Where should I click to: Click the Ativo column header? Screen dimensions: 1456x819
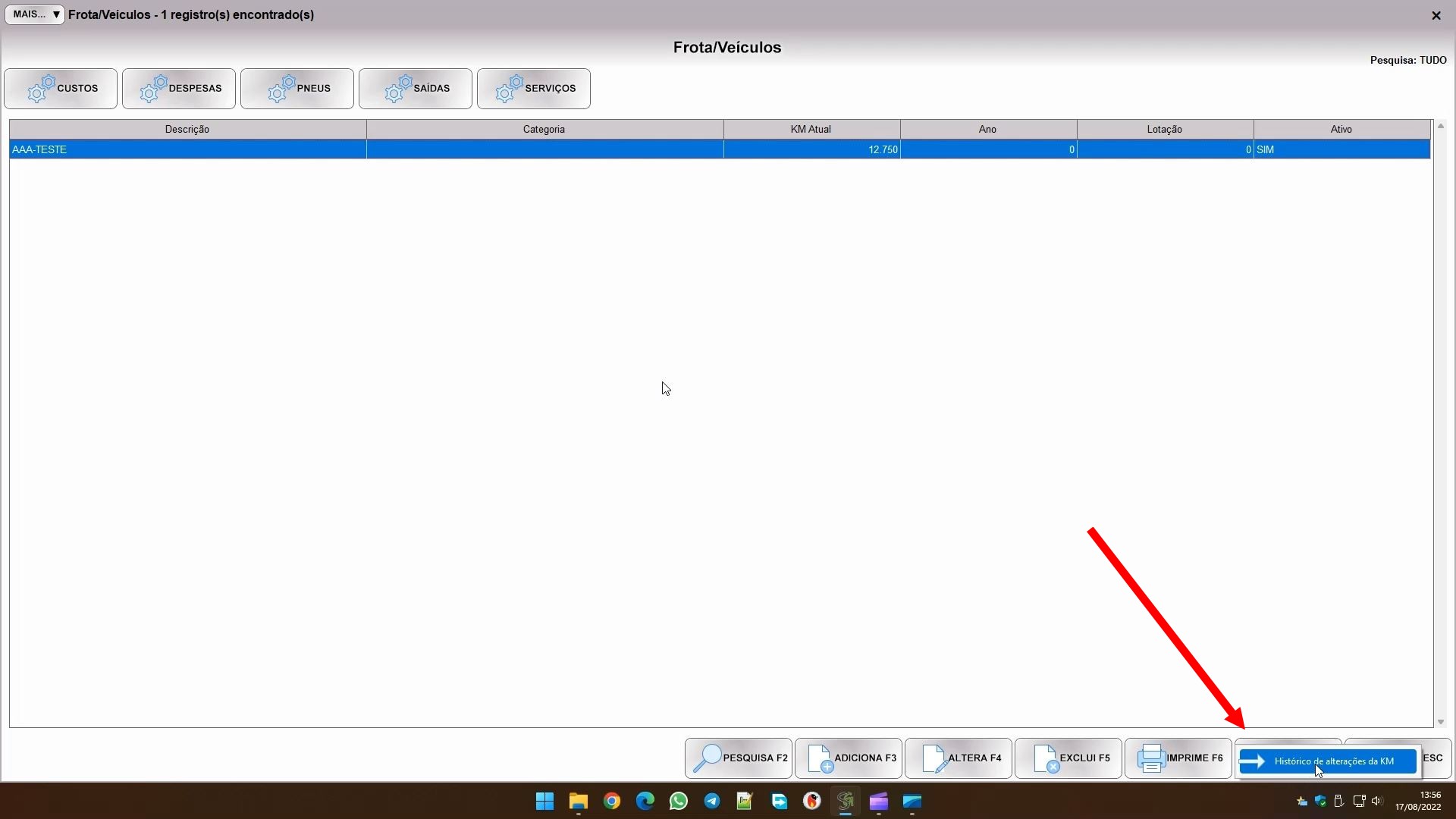(1341, 130)
